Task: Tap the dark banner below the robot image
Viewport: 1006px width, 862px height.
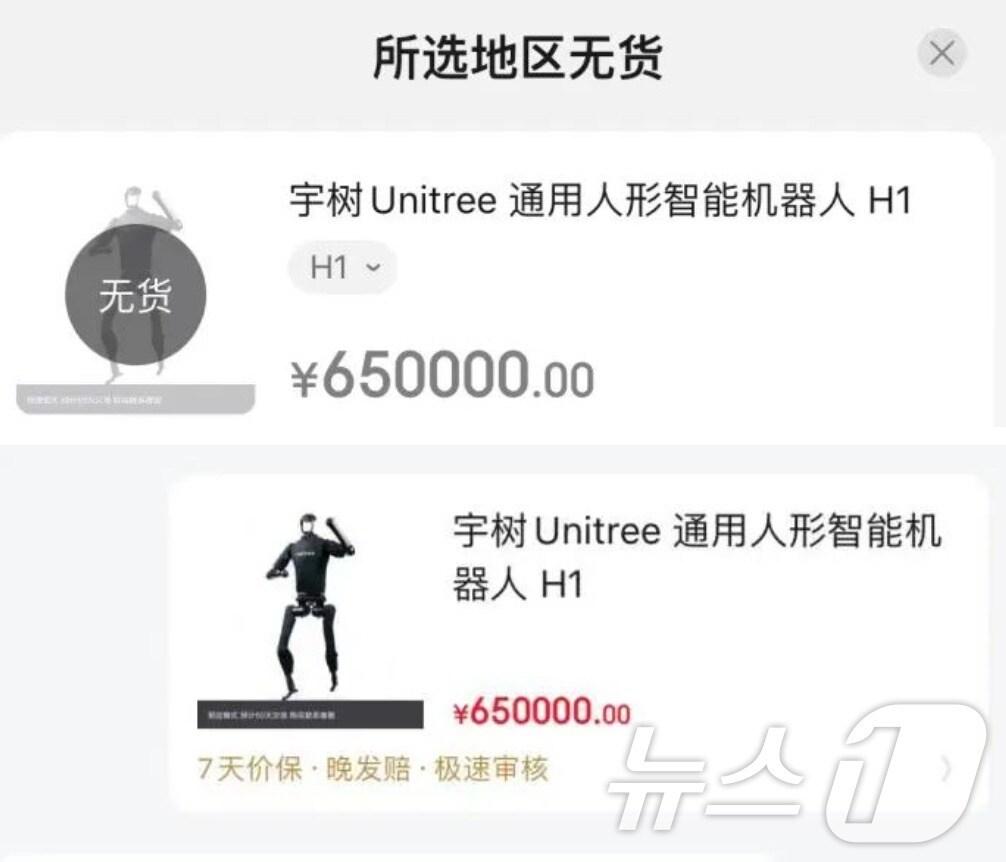Action: click(x=311, y=714)
